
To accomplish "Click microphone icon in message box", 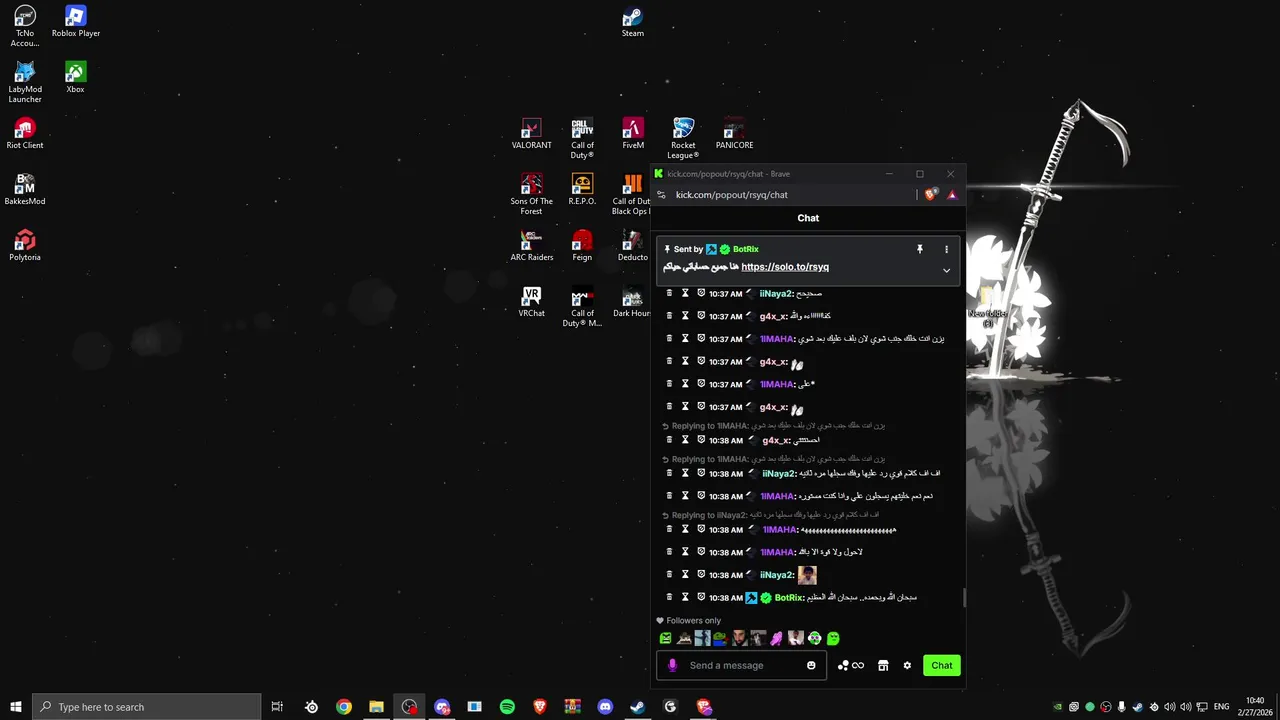I will (x=672, y=665).
